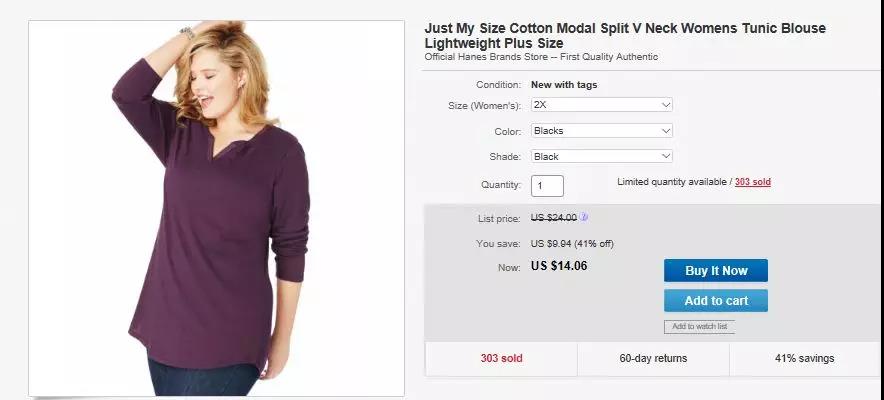Open the Shade dropdown set to Black
This screenshot has height=400, width=884.
[x=601, y=157]
